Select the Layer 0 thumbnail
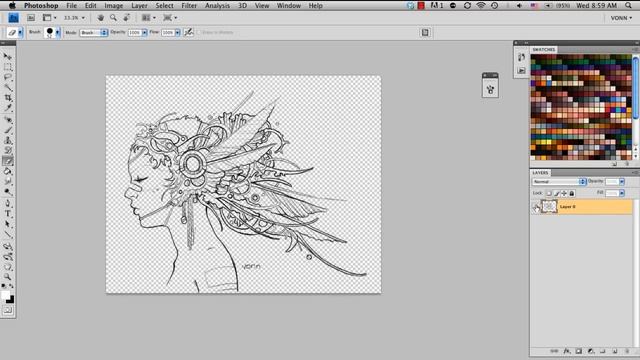This screenshot has height=360, width=640. [x=549, y=207]
